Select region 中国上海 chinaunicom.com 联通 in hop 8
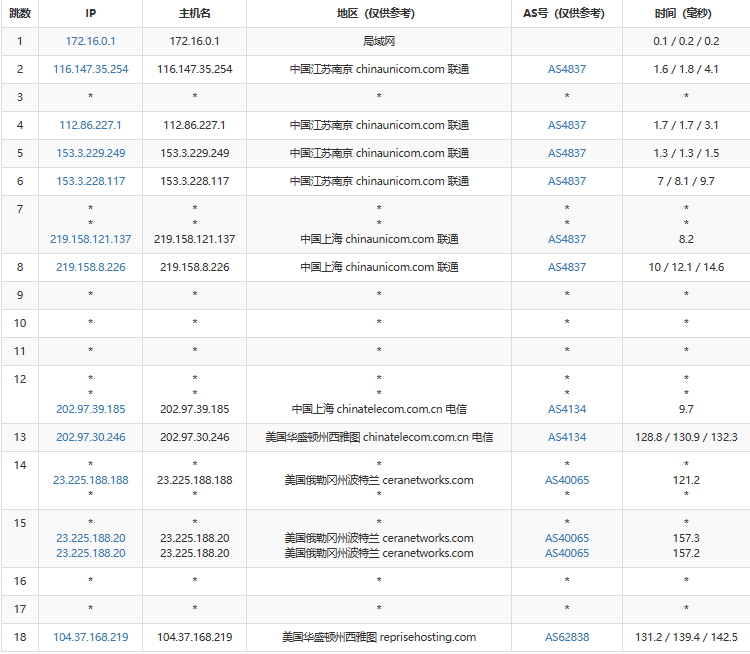 pyautogui.click(x=379, y=267)
